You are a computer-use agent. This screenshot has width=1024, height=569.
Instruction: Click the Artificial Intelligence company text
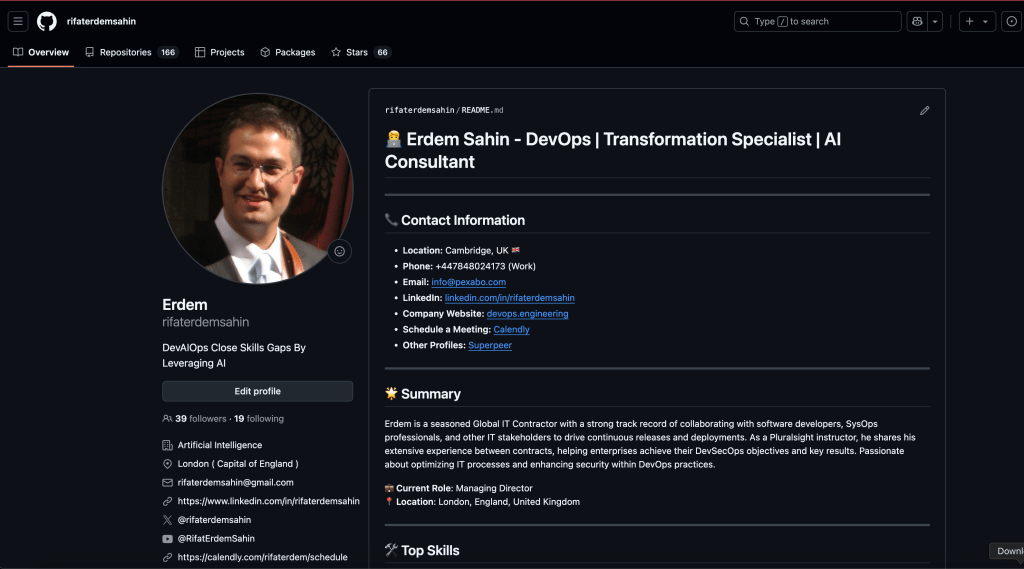pos(219,446)
